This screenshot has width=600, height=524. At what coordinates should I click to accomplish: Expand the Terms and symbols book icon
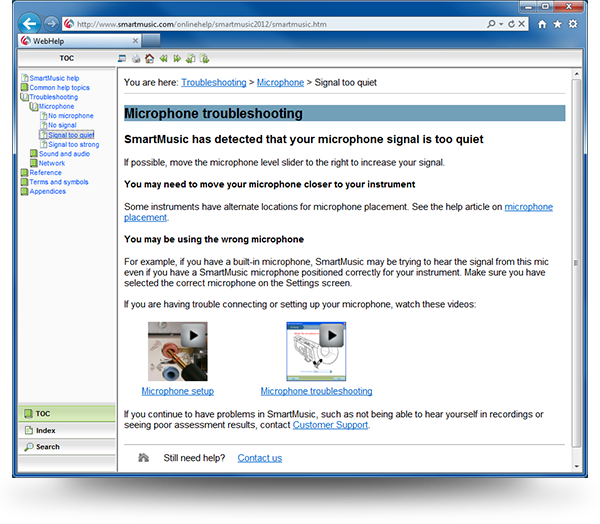pyautogui.click(x=24, y=182)
